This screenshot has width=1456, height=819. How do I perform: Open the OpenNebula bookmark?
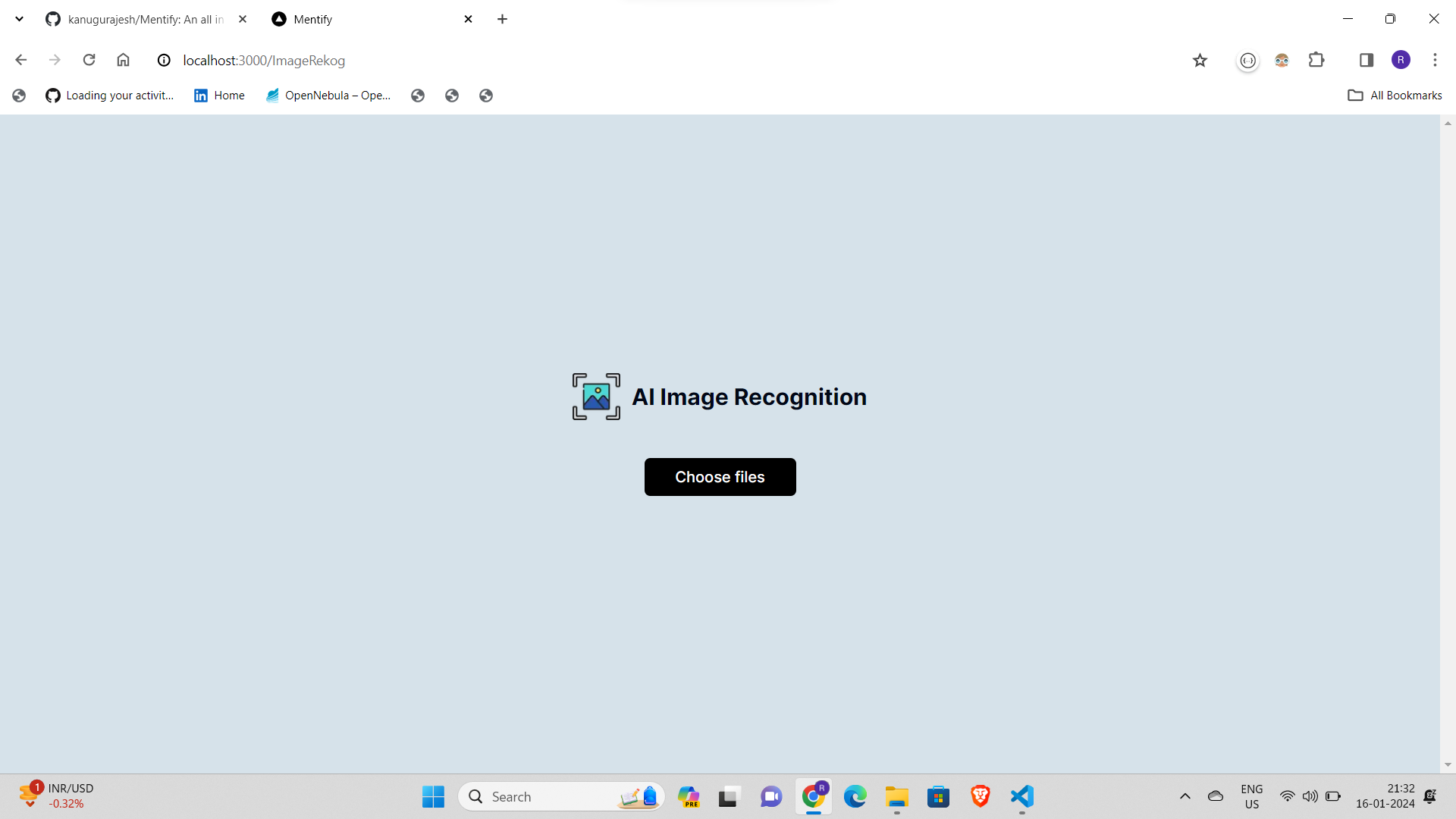328,96
